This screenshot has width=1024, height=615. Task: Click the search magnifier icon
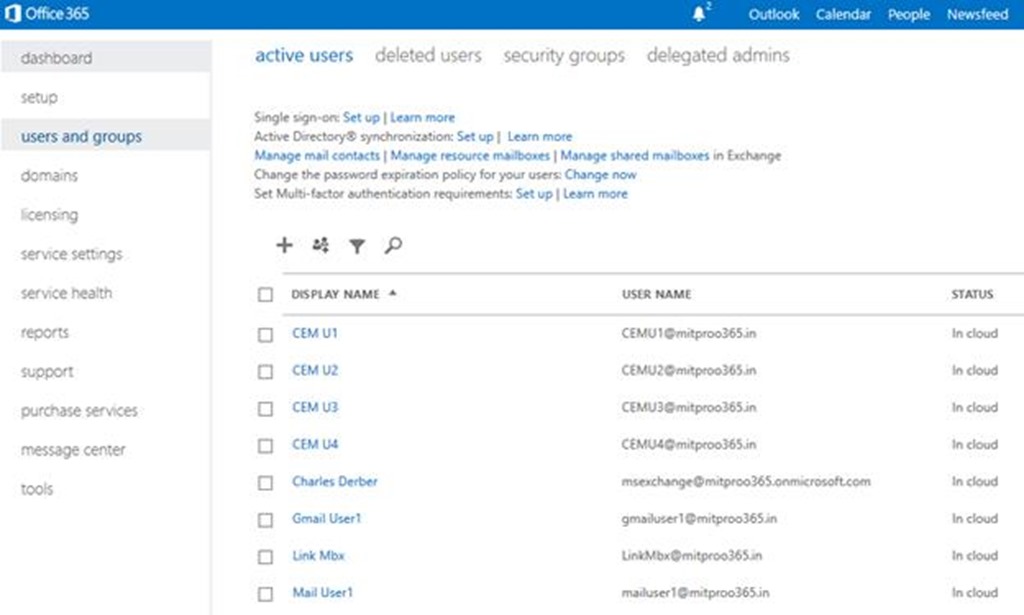(x=393, y=245)
